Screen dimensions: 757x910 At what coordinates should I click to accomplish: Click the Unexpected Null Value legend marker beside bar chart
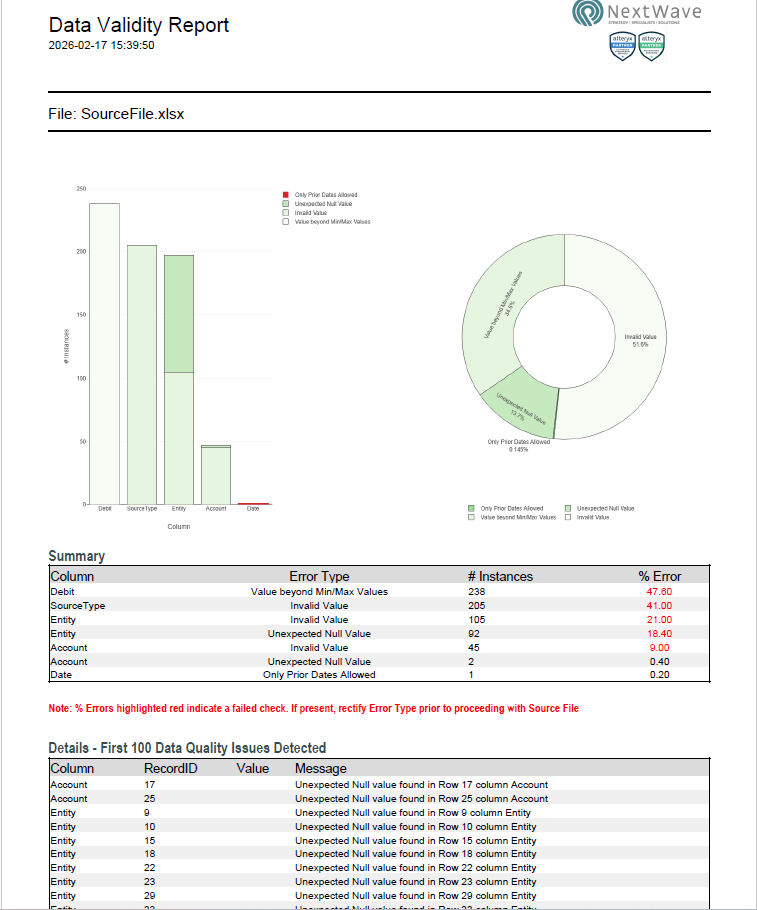(x=285, y=204)
